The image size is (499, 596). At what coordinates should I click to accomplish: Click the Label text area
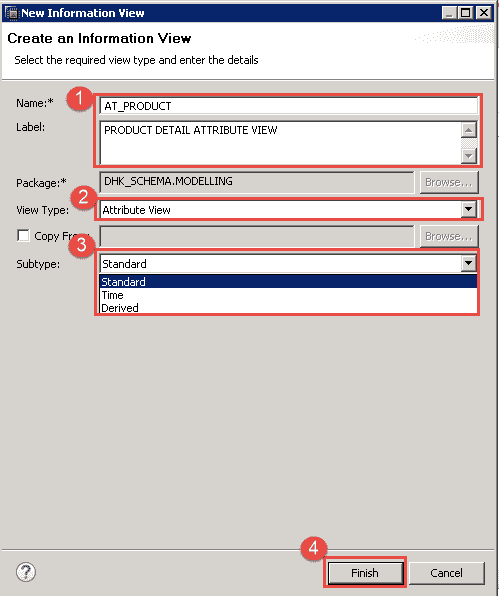coord(280,143)
